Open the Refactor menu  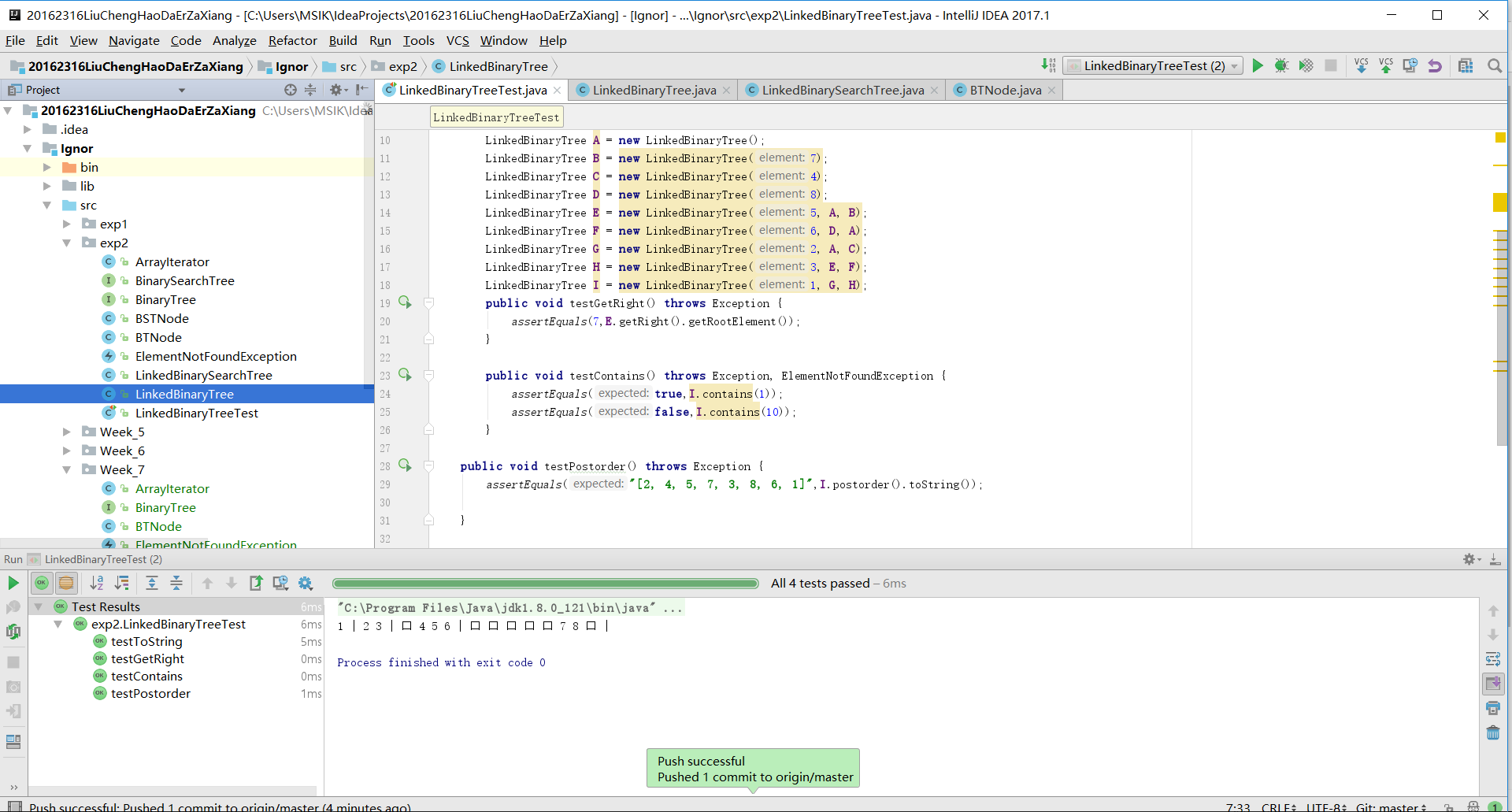(x=292, y=41)
